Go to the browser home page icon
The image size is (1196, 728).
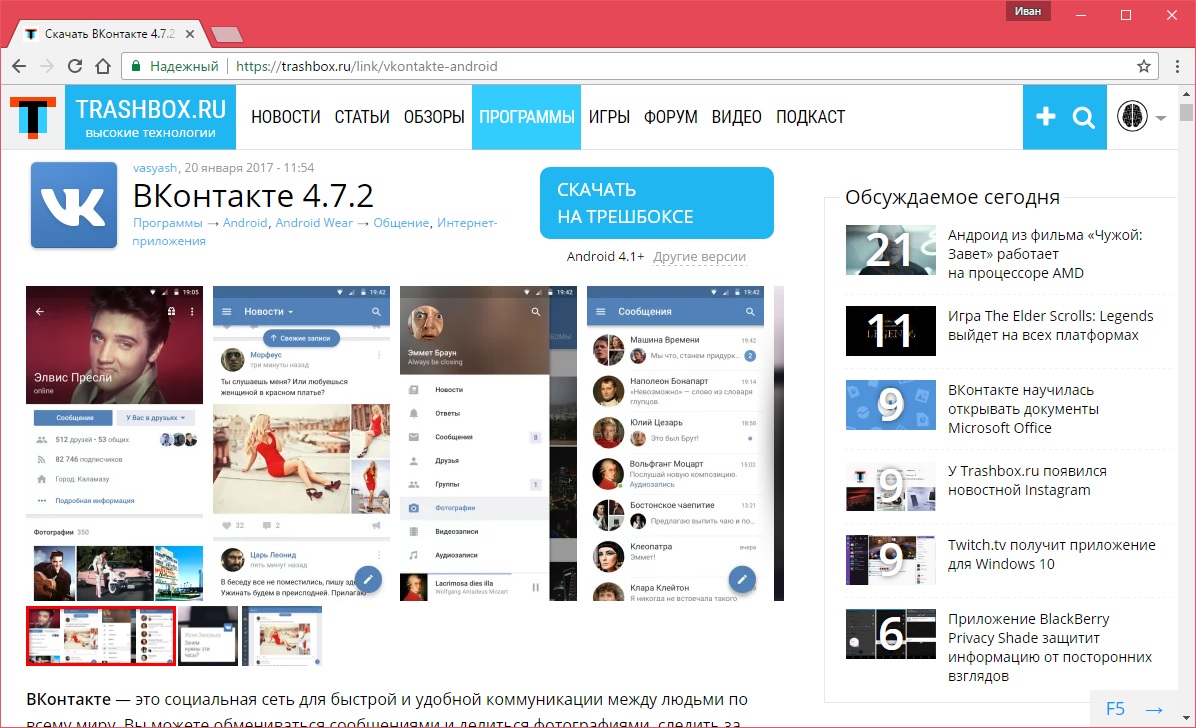[x=103, y=66]
